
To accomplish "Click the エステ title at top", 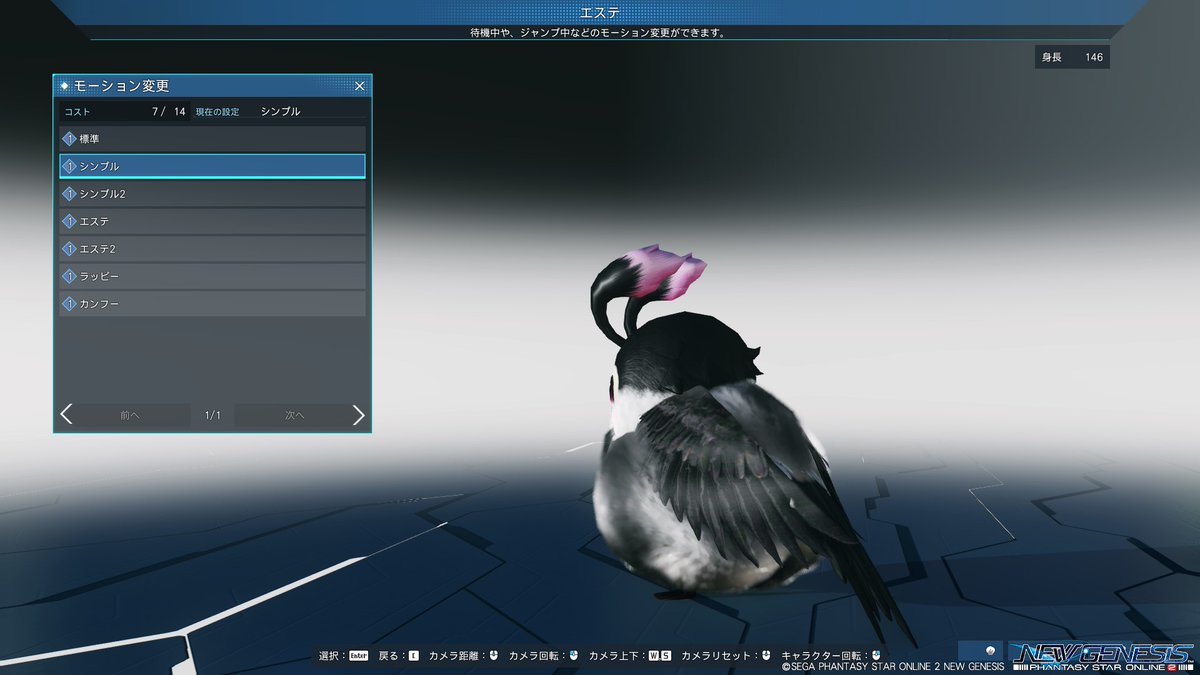I will 600,12.
